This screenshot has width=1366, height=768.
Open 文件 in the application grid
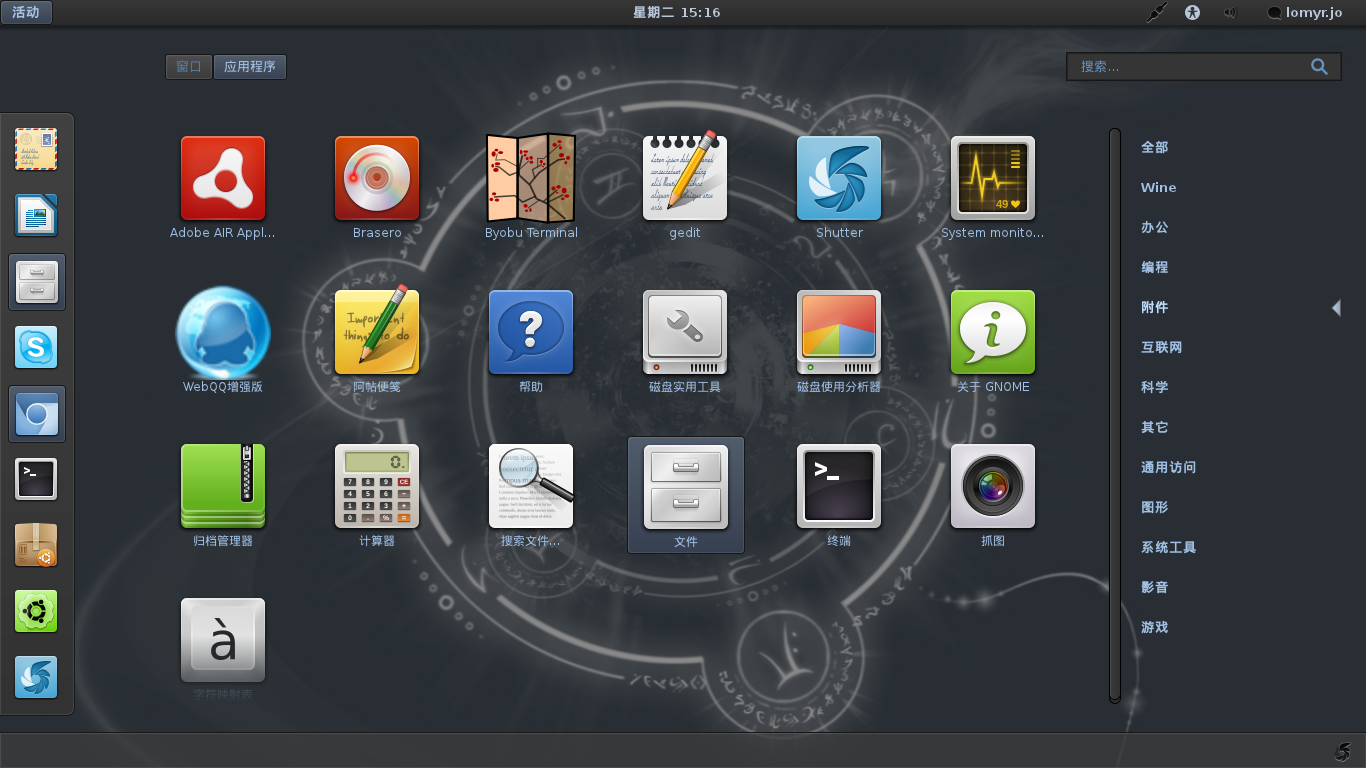(686, 494)
